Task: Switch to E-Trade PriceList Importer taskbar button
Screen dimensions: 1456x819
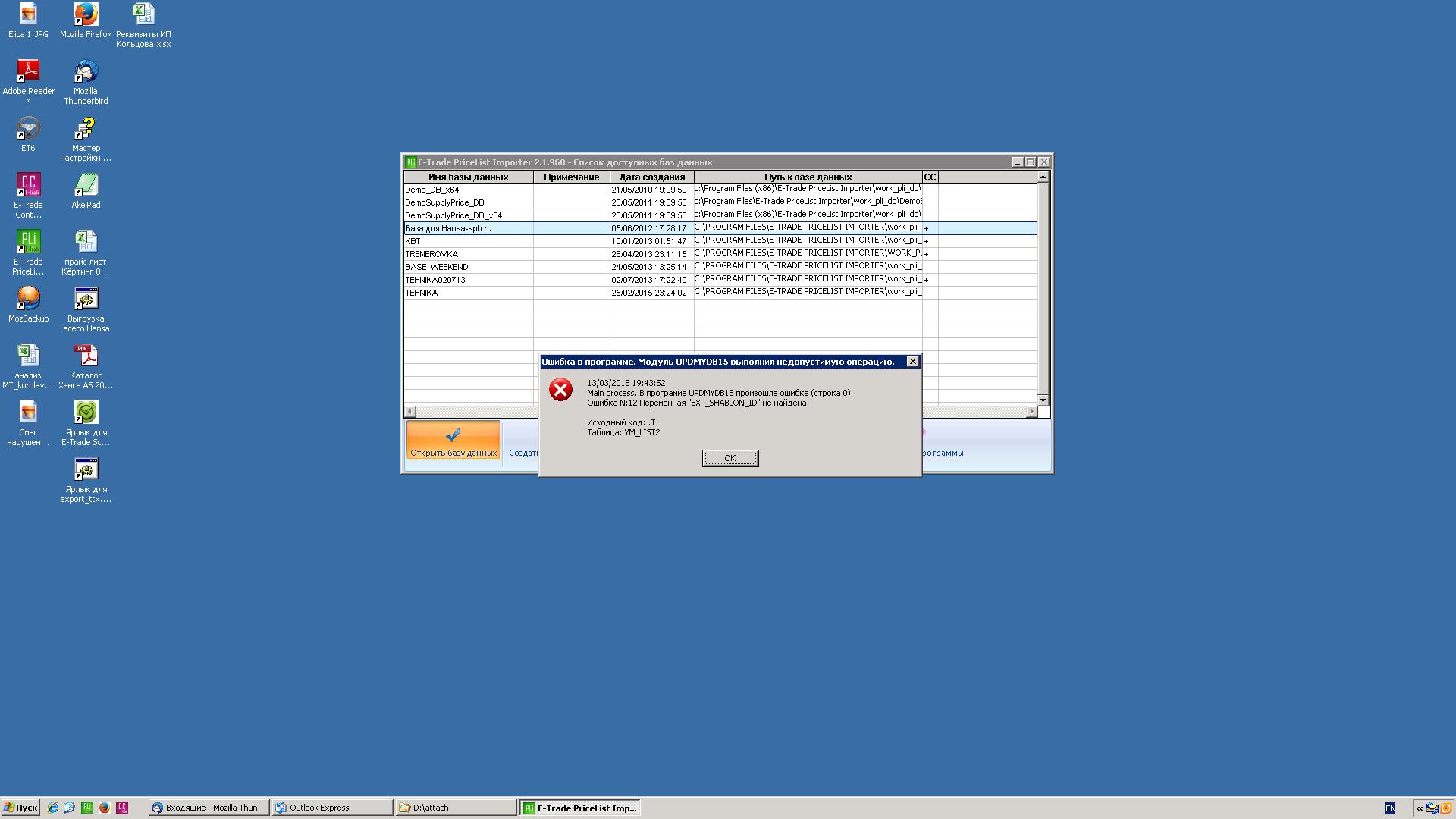Action: [581, 808]
